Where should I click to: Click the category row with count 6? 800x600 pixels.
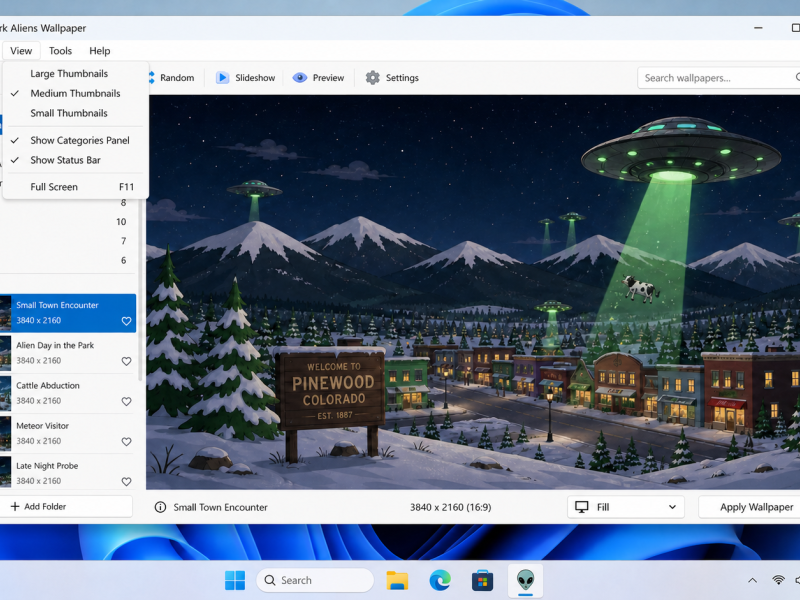tap(68, 260)
